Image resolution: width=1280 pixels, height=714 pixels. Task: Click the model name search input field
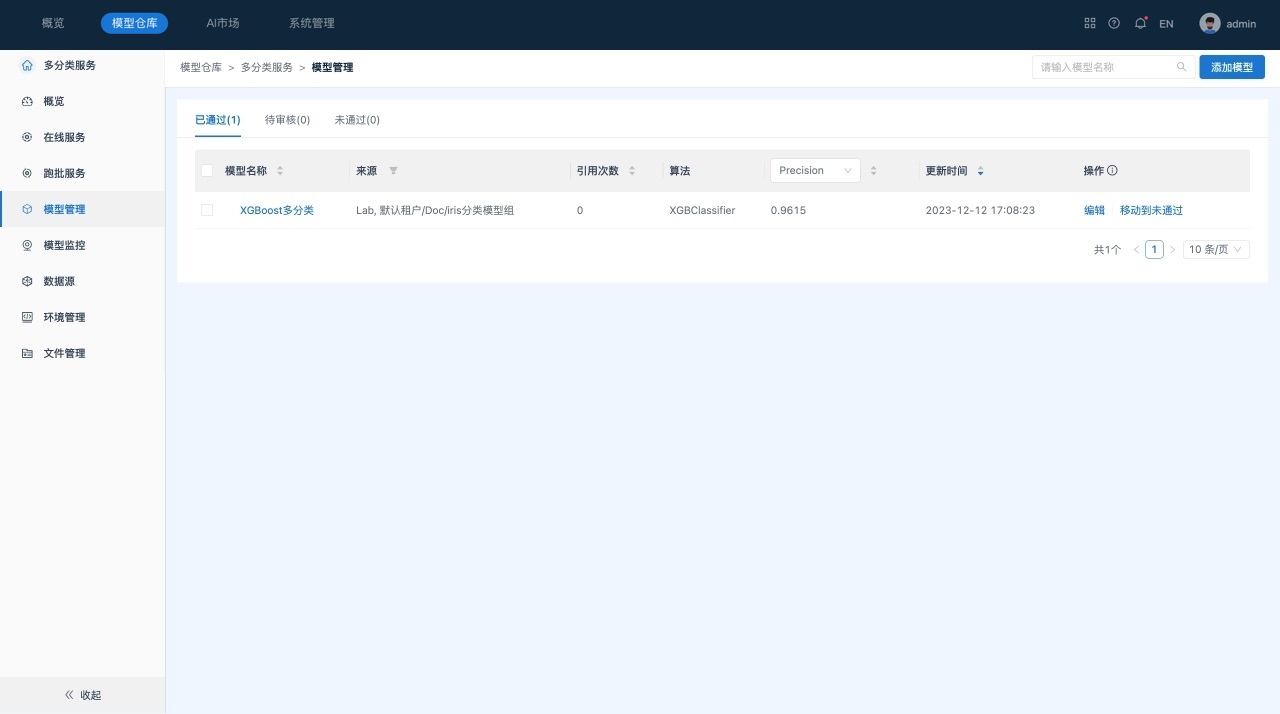(x=1105, y=67)
